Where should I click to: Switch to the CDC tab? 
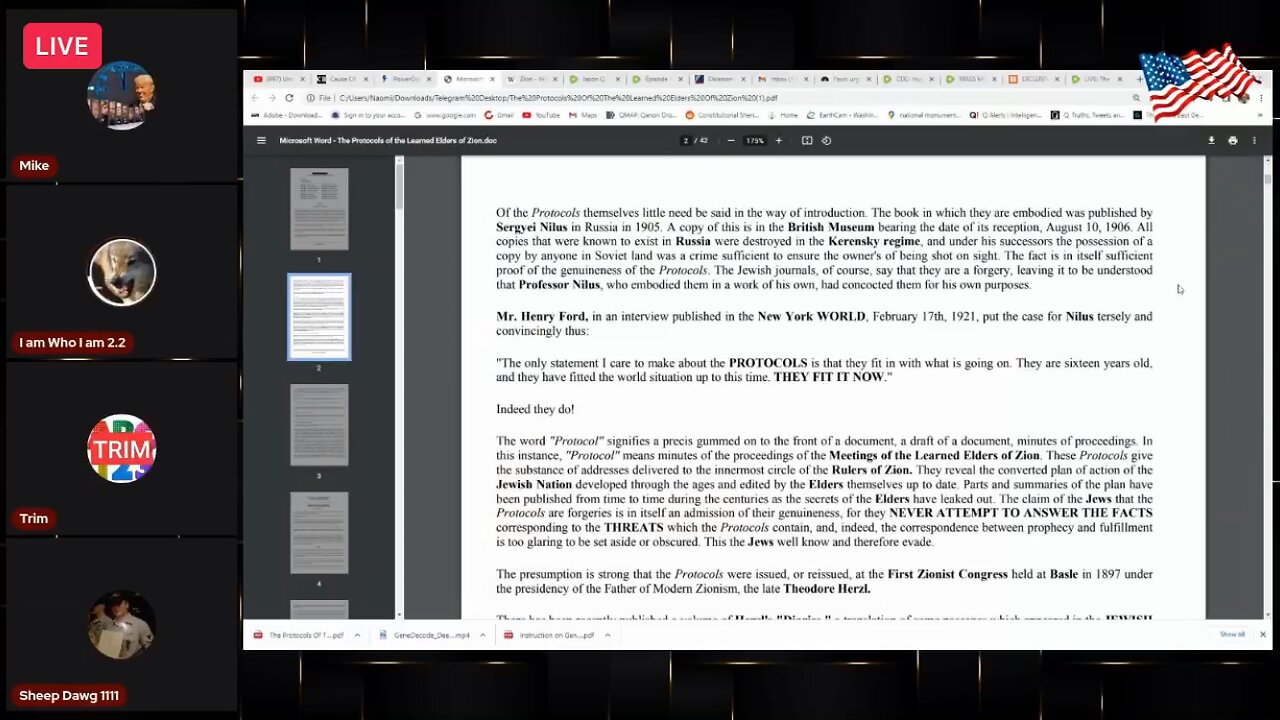point(907,79)
